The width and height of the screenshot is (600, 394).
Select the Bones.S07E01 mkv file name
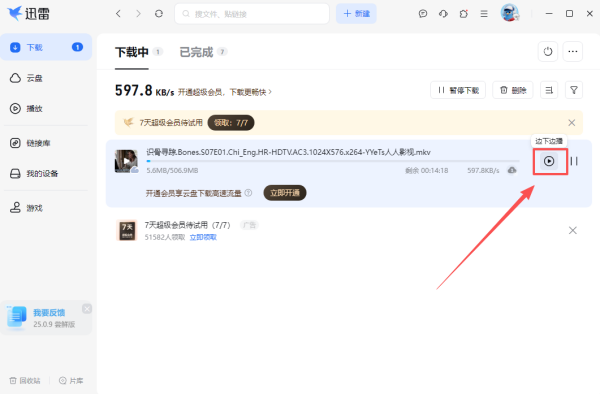[289, 152]
